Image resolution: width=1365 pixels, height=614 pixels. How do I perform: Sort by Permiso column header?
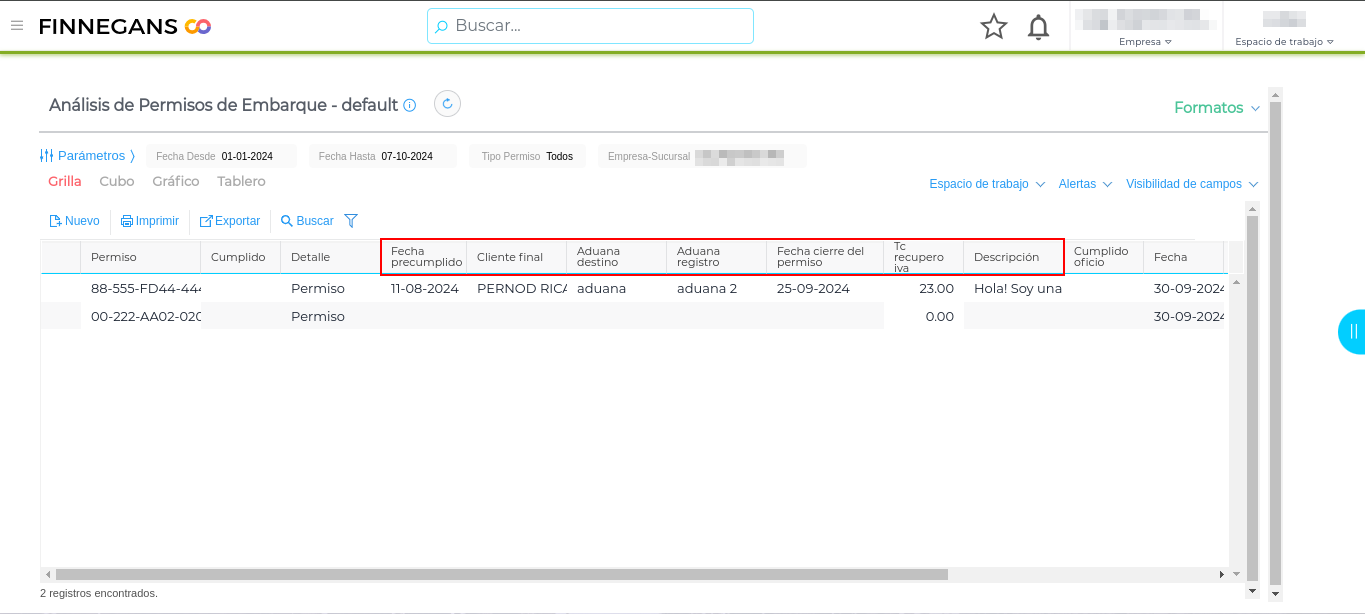[140, 257]
